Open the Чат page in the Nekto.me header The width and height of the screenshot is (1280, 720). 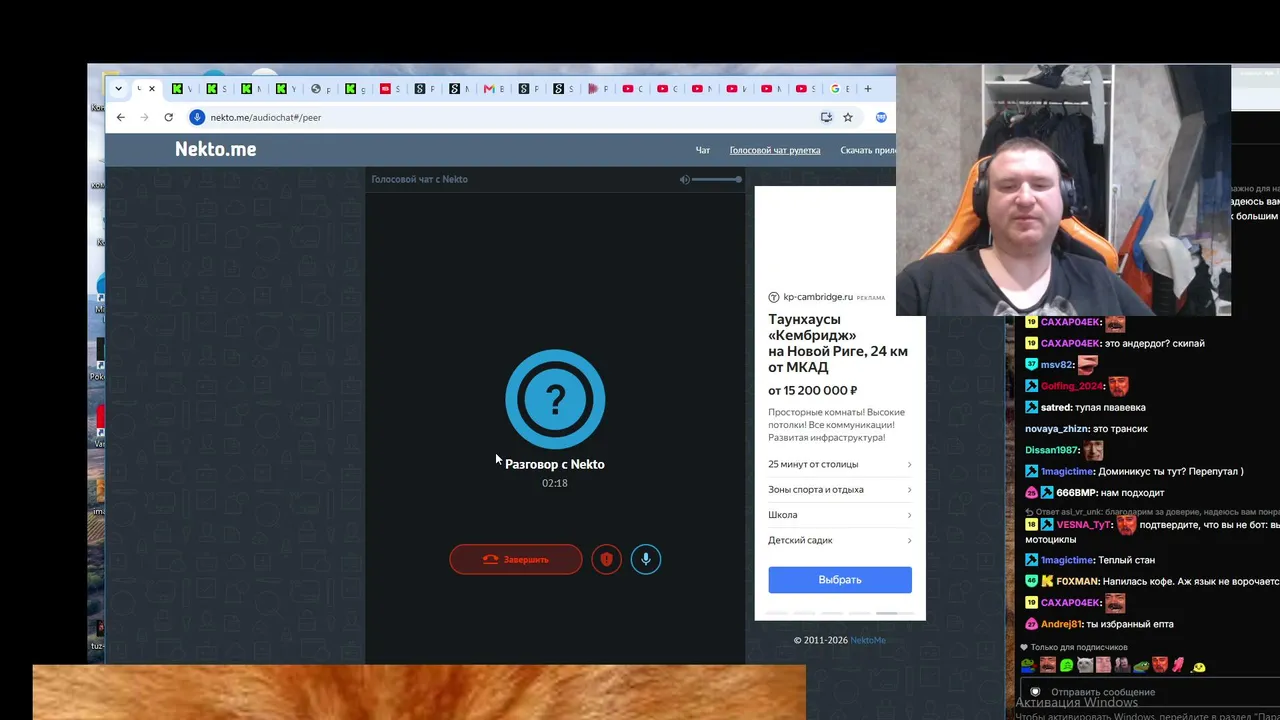(x=703, y=150)
